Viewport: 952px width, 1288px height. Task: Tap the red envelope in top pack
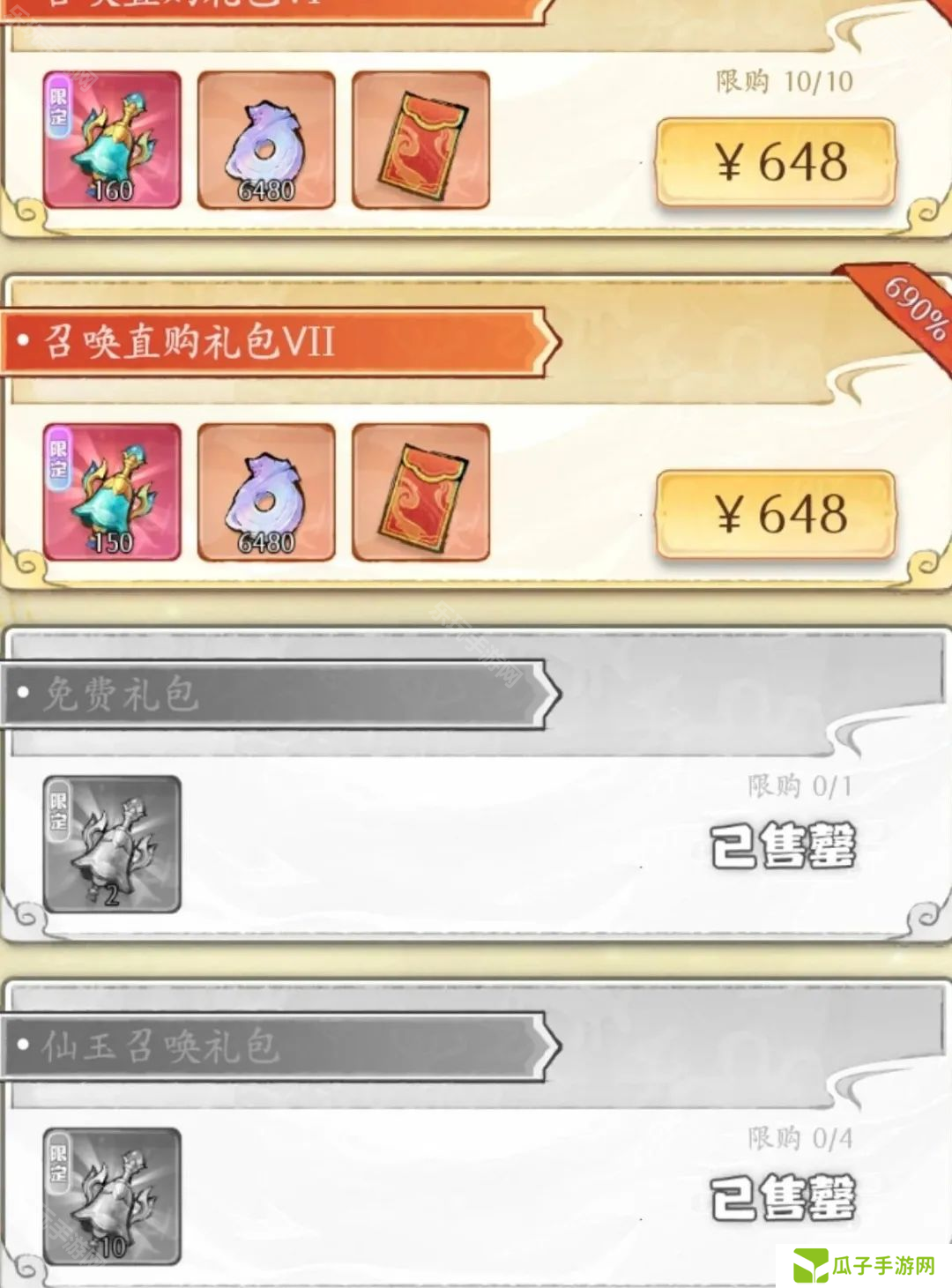[420, 140]
